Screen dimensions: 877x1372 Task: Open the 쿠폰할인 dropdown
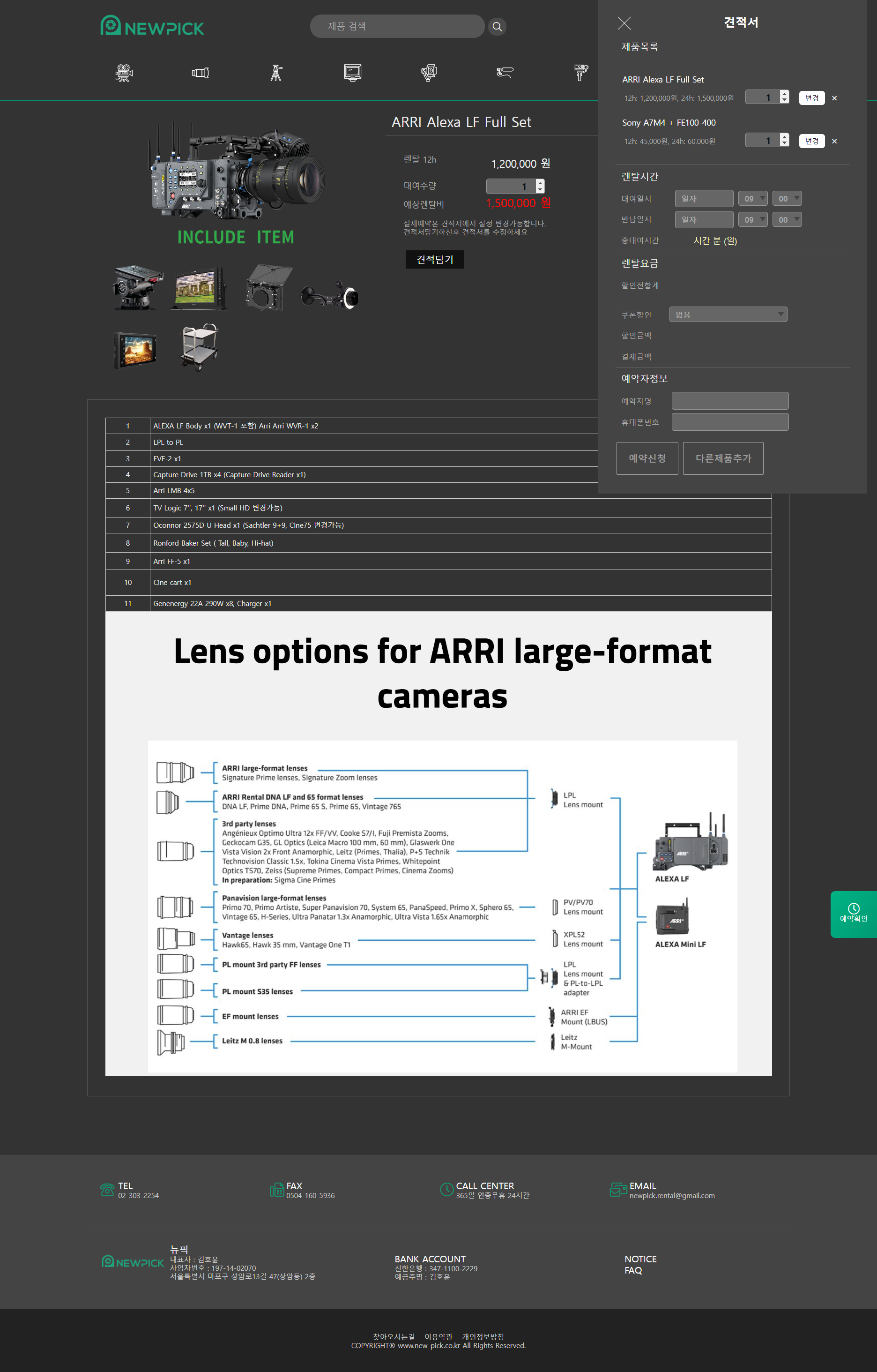pyautogui.click(x=728, y=315)
